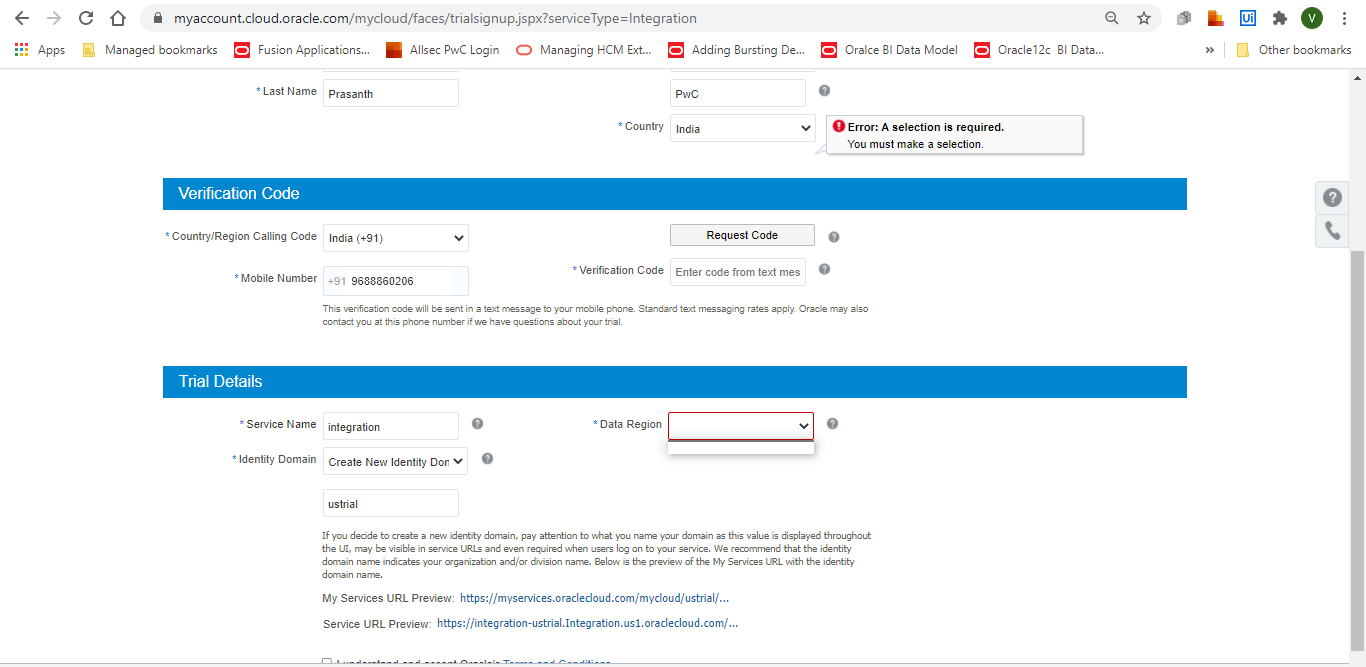Open the side-panel question mark help button
Image resolution: width=1366 pixels, height=667 pixels.
(x=1332, y=197)
